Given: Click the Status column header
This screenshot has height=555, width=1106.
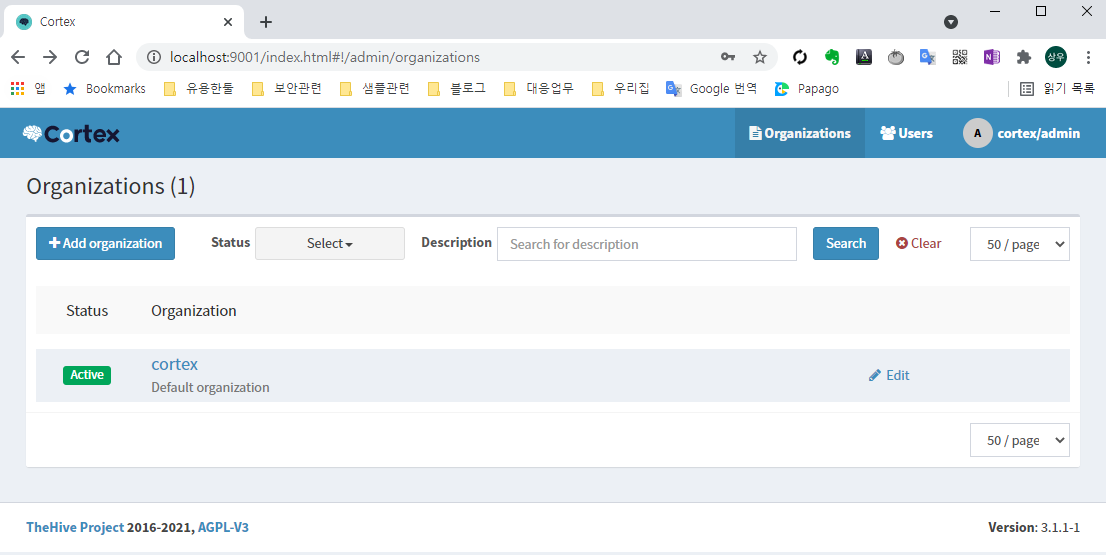Looking at the screenshot, I should point(87,310).
